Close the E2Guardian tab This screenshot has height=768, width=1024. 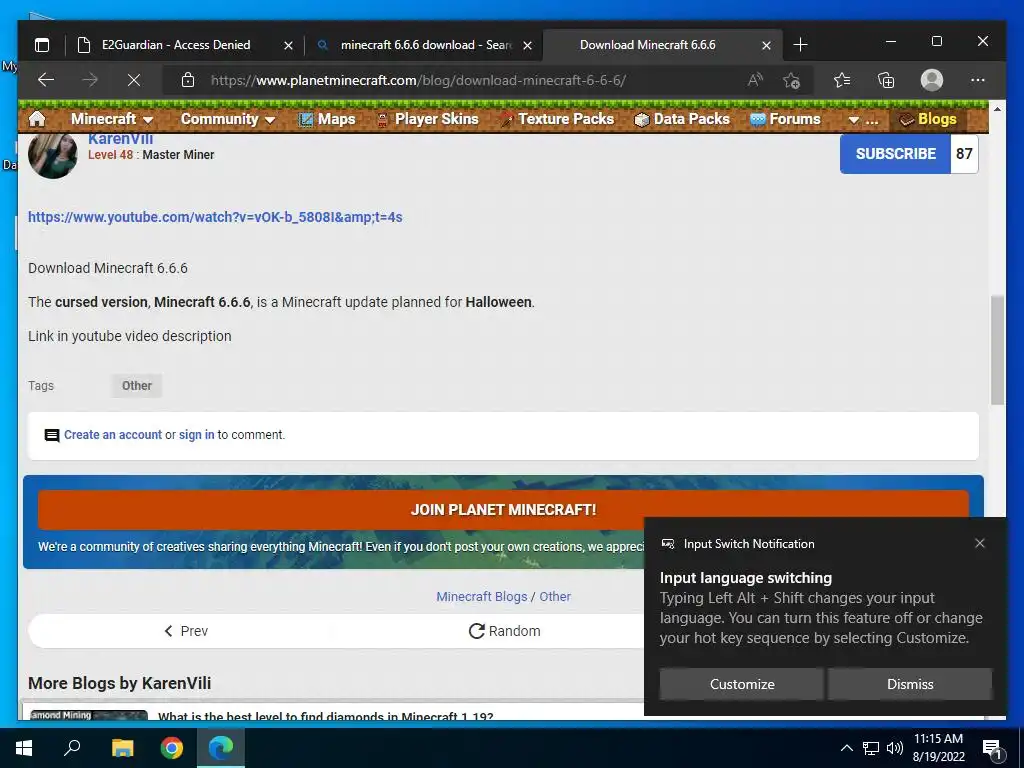[288, 45]
